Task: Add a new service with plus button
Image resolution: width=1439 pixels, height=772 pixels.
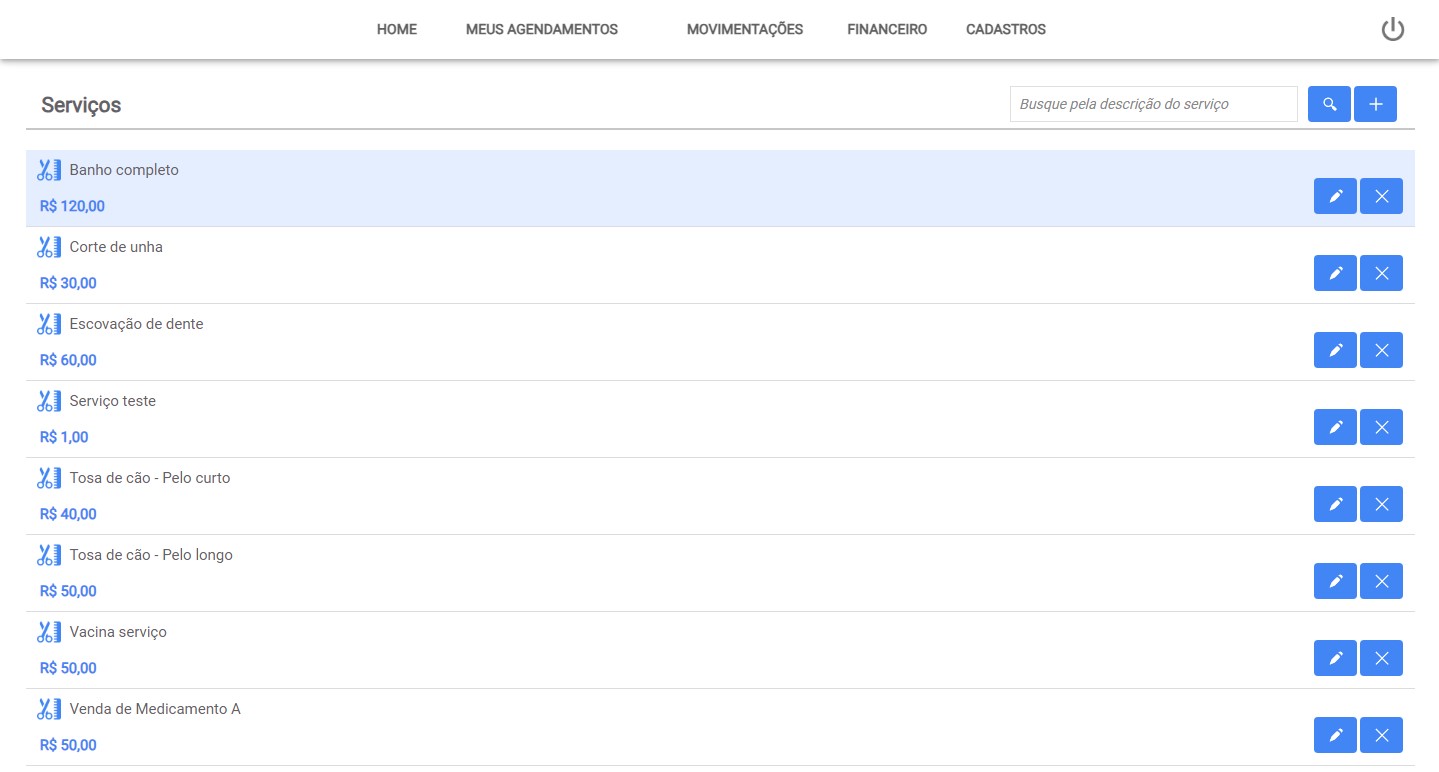Action: (x=1375, y=104)
